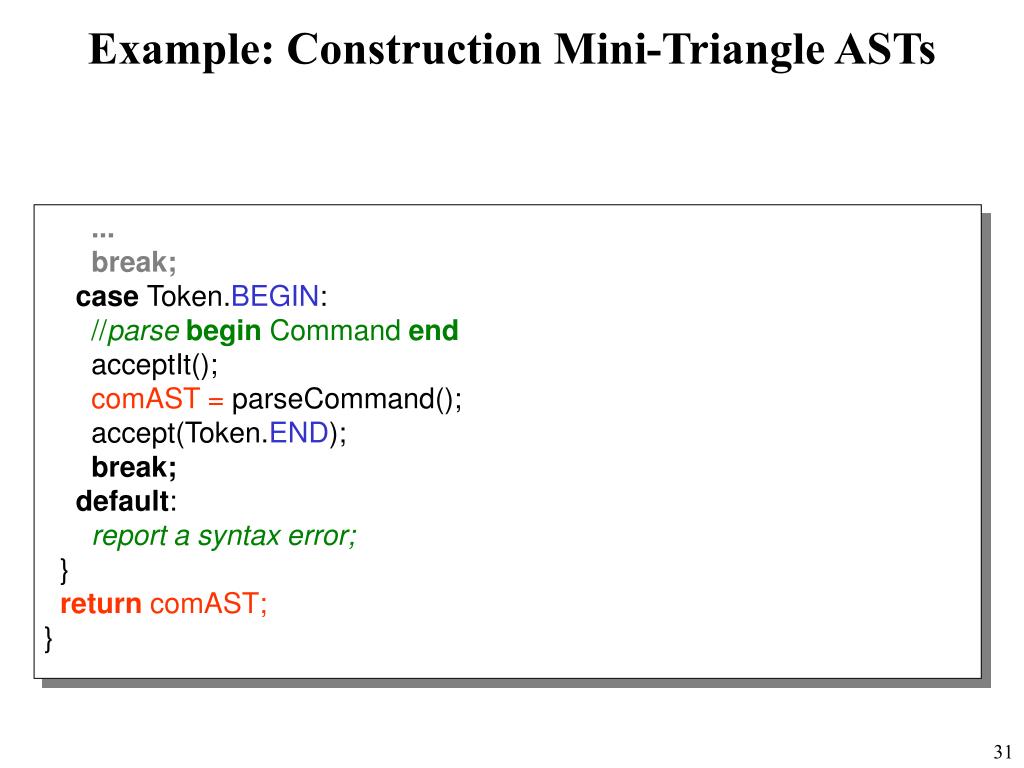Screen dimensions: 1024x768
Task: Select the case keyword
Action: 107,297
